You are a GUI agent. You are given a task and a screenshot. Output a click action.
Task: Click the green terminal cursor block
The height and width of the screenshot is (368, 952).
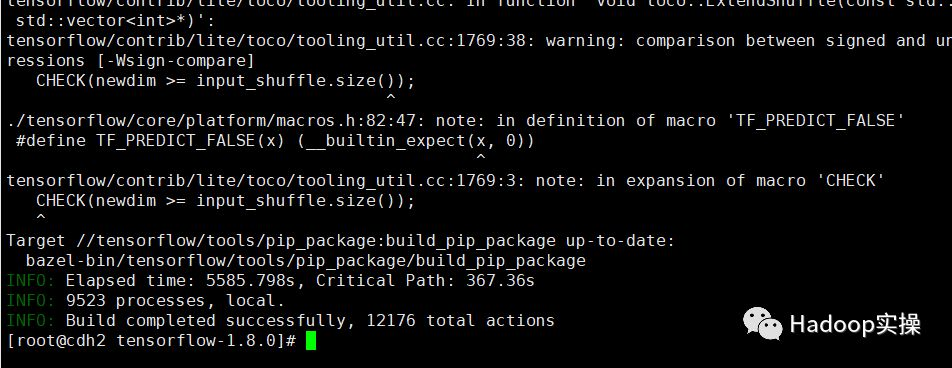pos(311,341)
